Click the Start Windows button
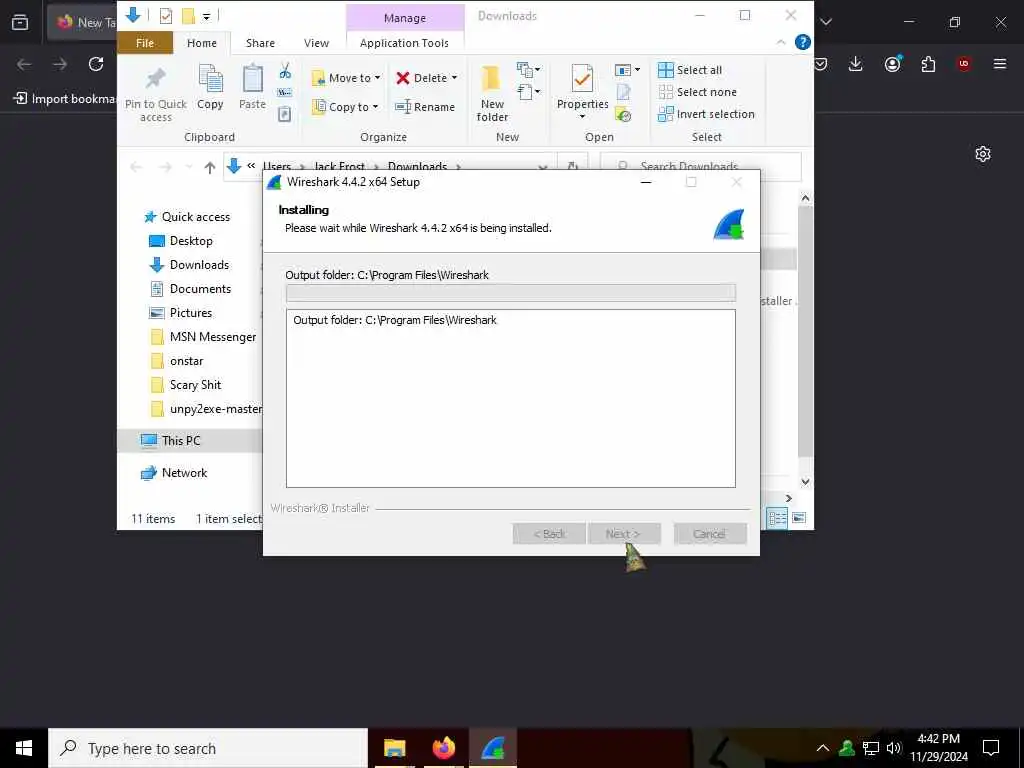The width and height of the screenshot is (1024, 768). [x=24, y=748]
